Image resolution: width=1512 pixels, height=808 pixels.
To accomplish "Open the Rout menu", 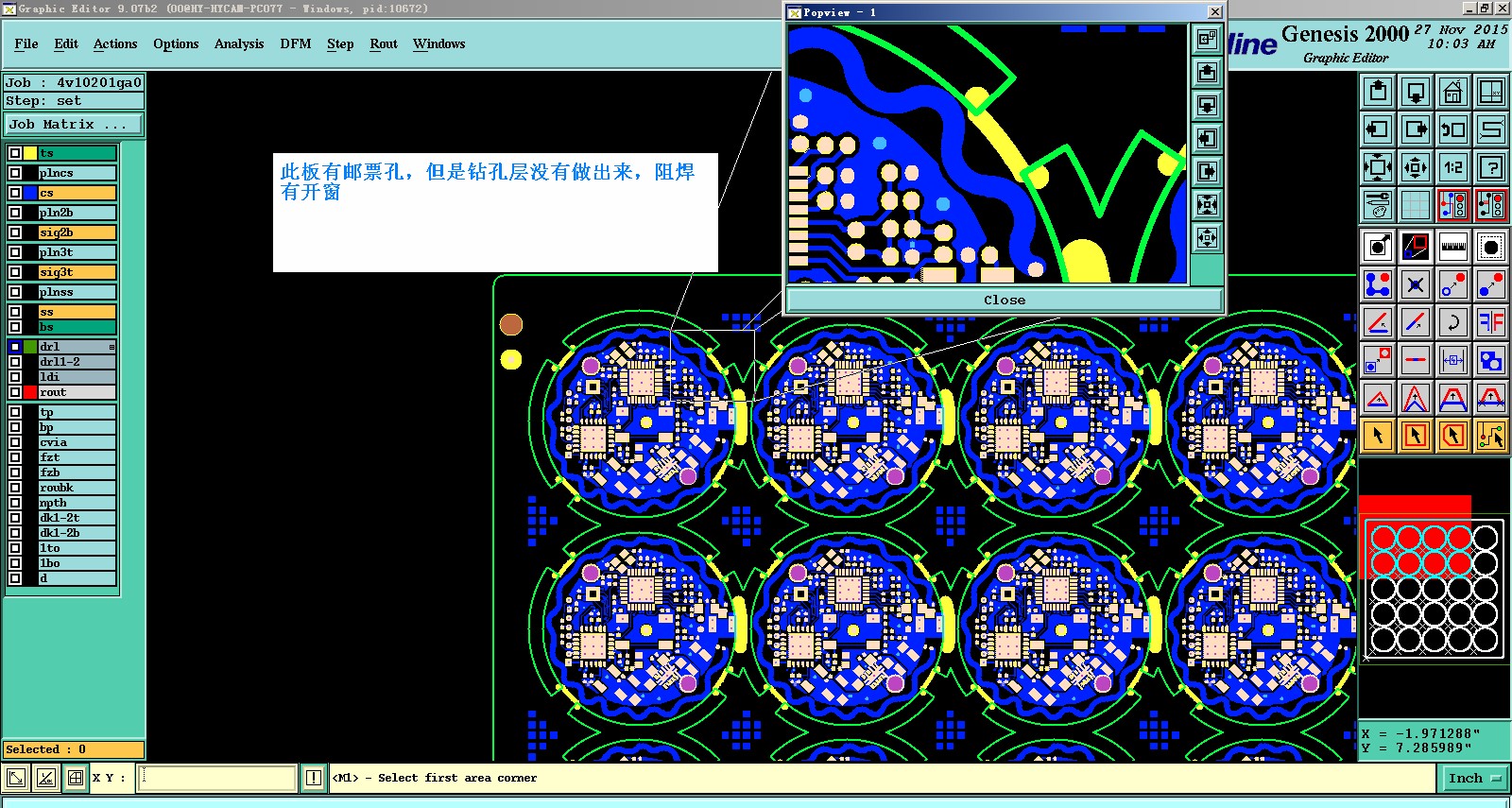I will click(384, 43).
